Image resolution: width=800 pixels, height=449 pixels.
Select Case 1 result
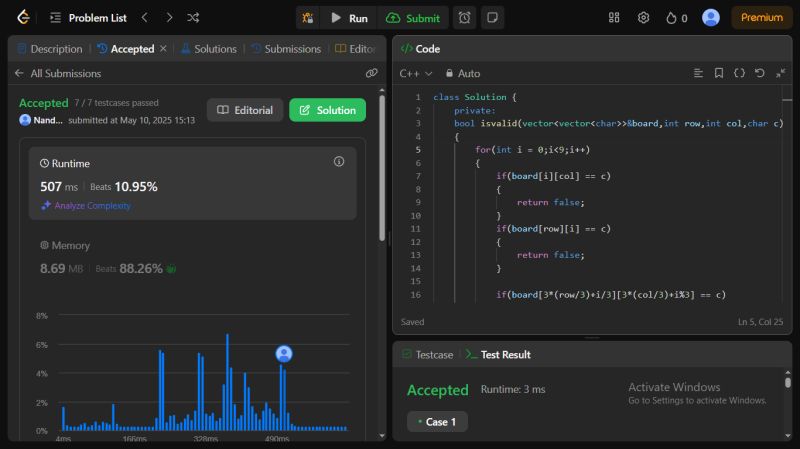coord(437,422)
